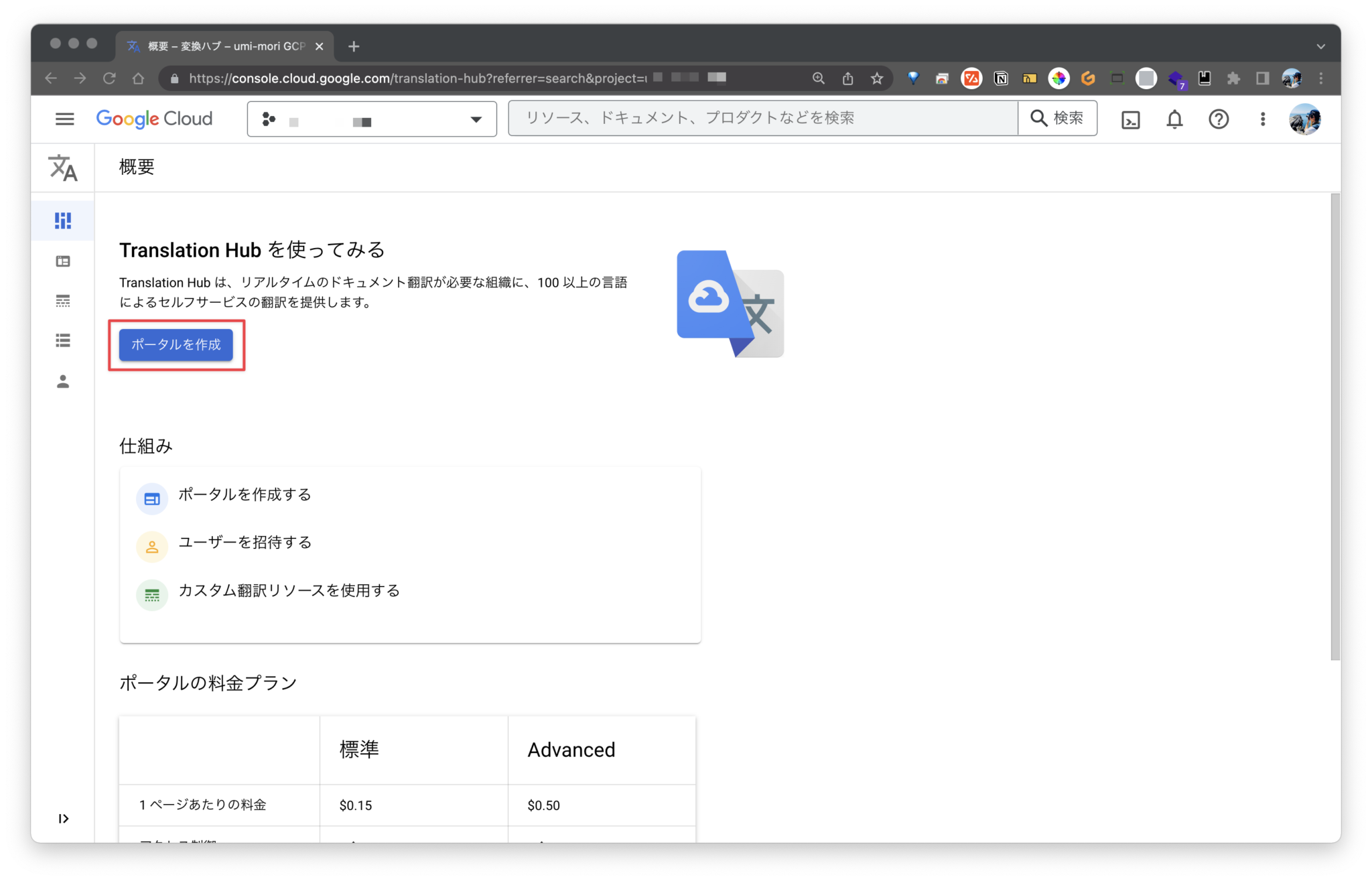Image resolution: width=1372 pixels, height=881 pixels.
Task: Open the Cloud Console three-dot overflow menu
Action: coord(1262,119)
